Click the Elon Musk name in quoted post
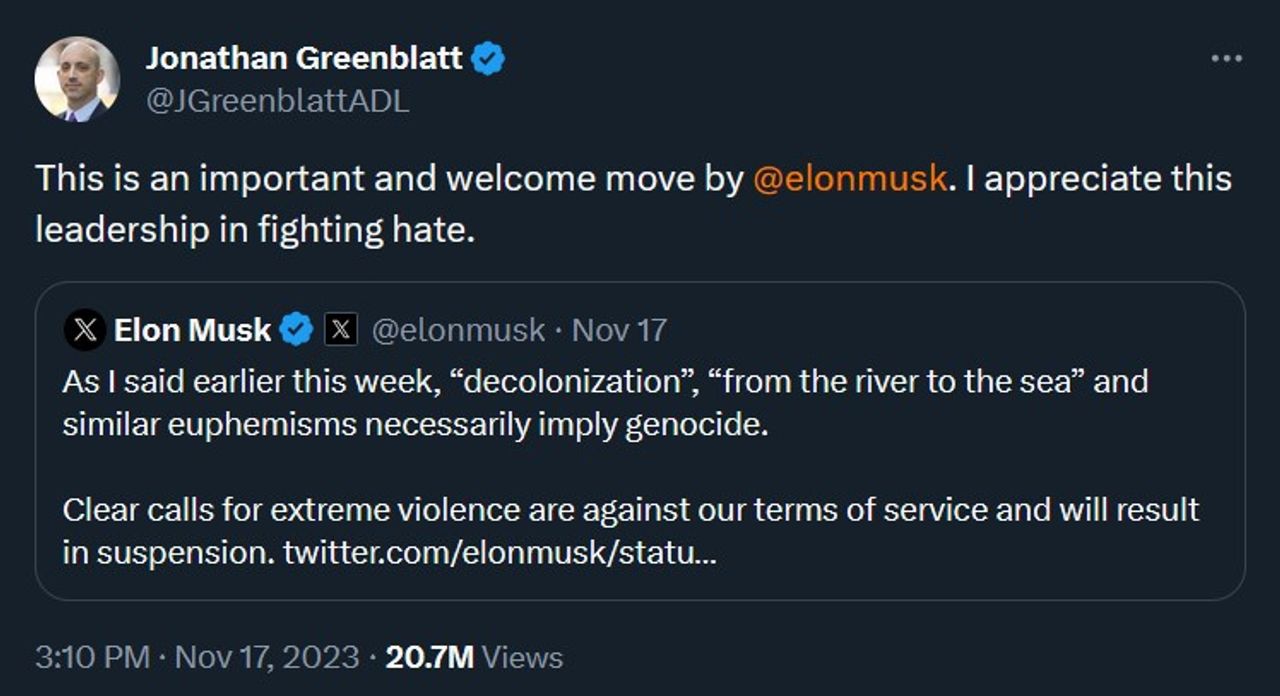Screen dimensions: 1280x696 coord(192,330)
